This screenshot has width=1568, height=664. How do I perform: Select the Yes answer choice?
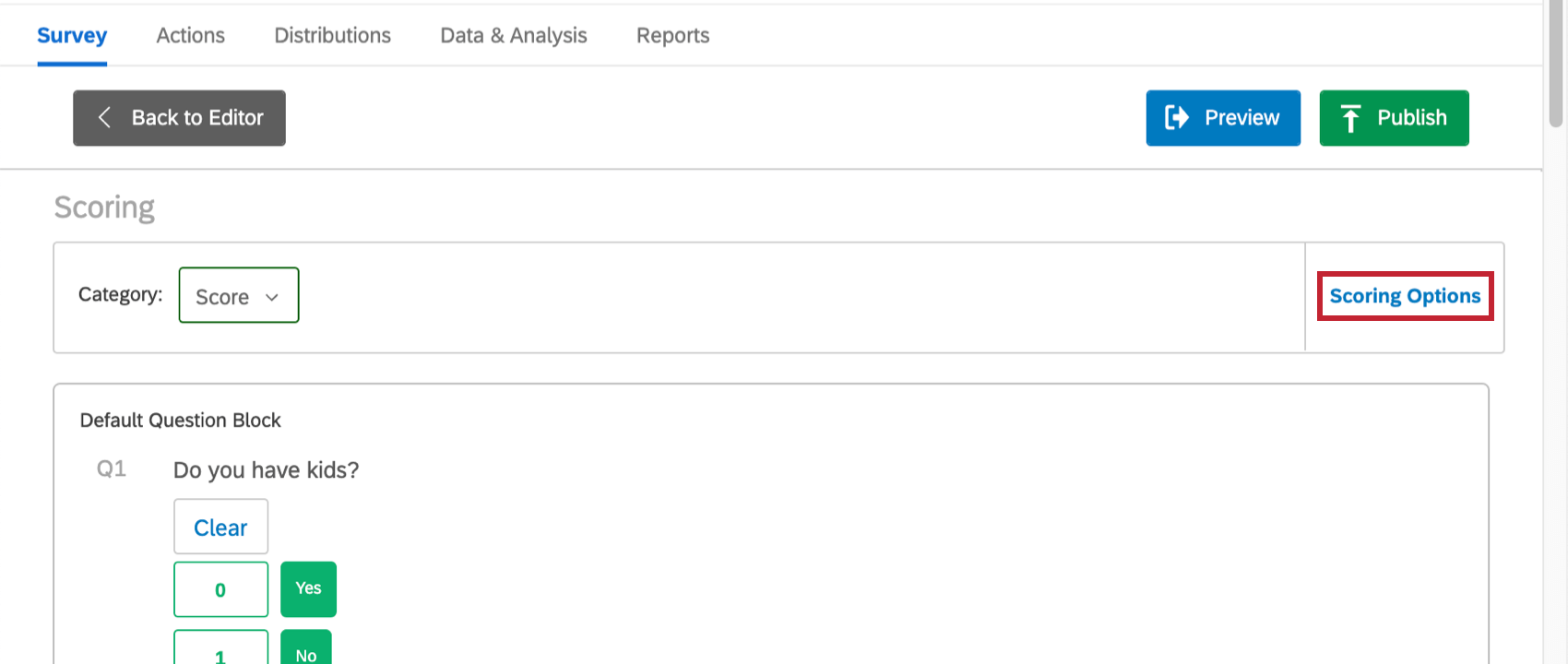click(308, 588)
